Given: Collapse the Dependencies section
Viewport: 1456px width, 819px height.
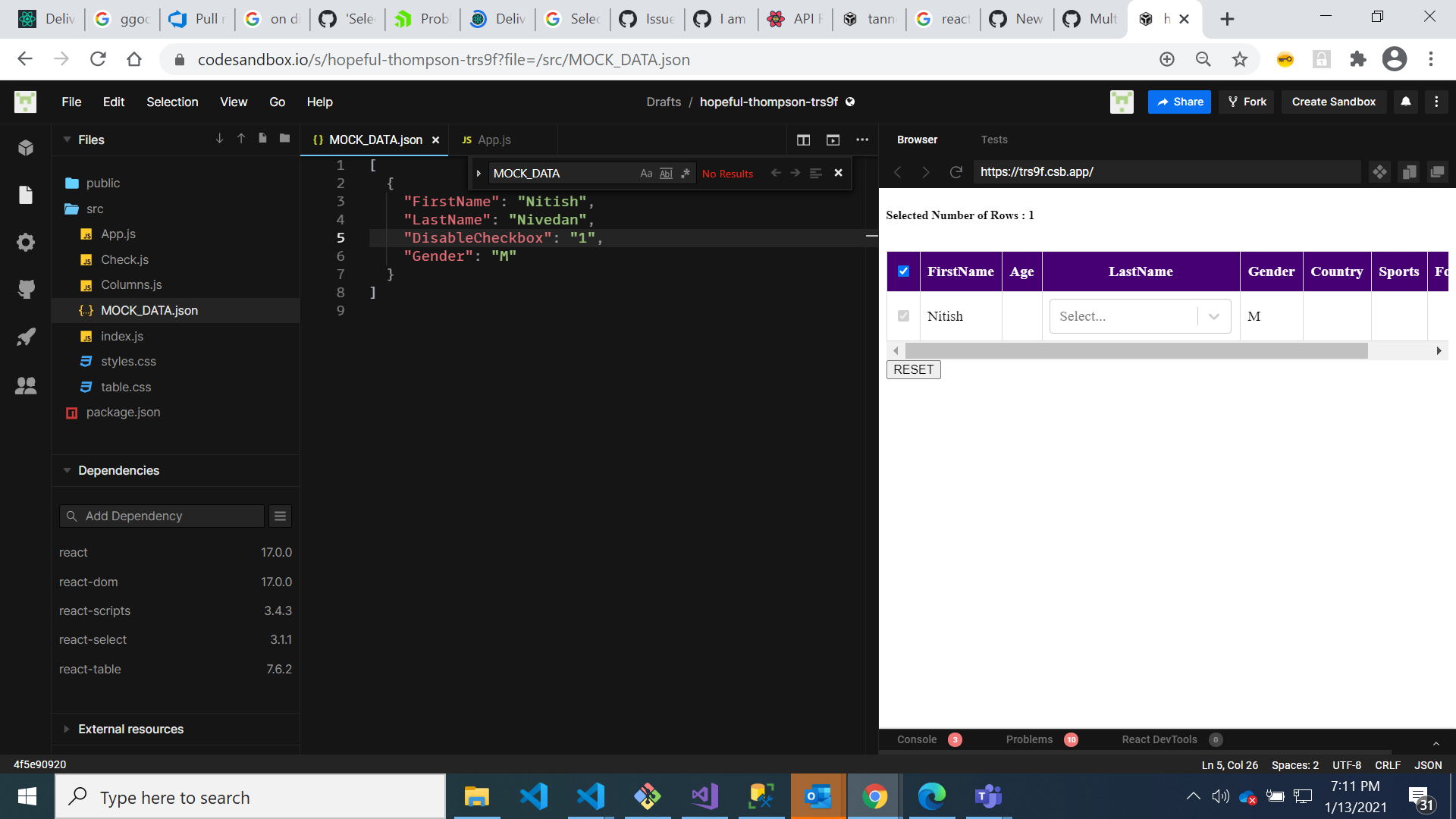Looking at the screenshot, I should [118, 470].
